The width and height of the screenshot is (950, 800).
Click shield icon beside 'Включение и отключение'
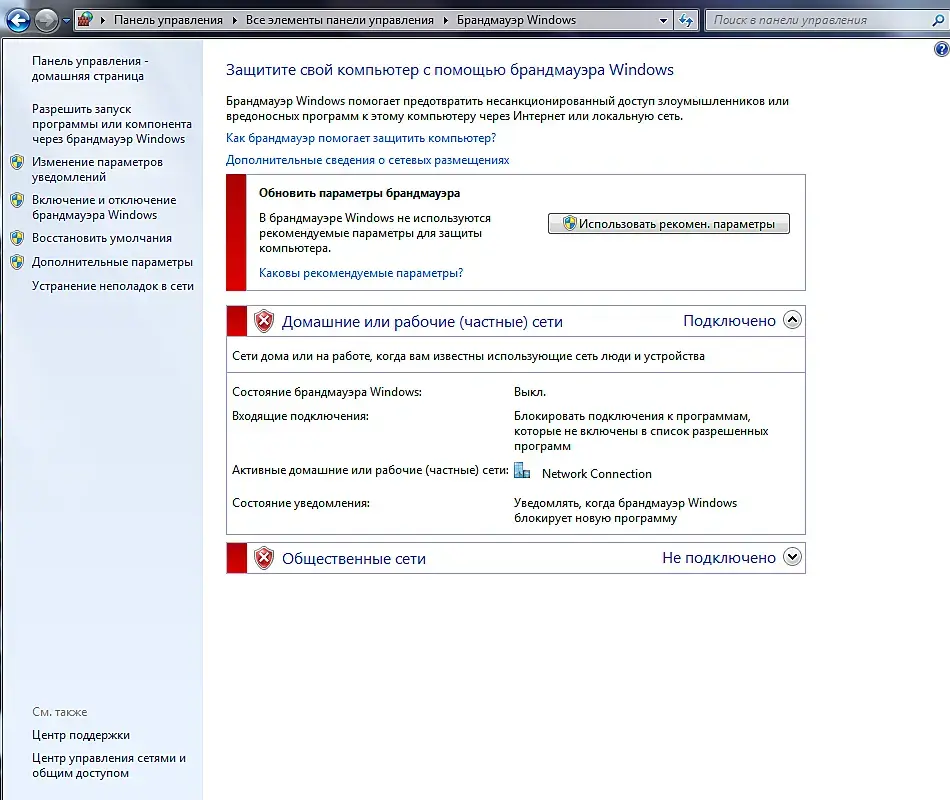point(17,200)
